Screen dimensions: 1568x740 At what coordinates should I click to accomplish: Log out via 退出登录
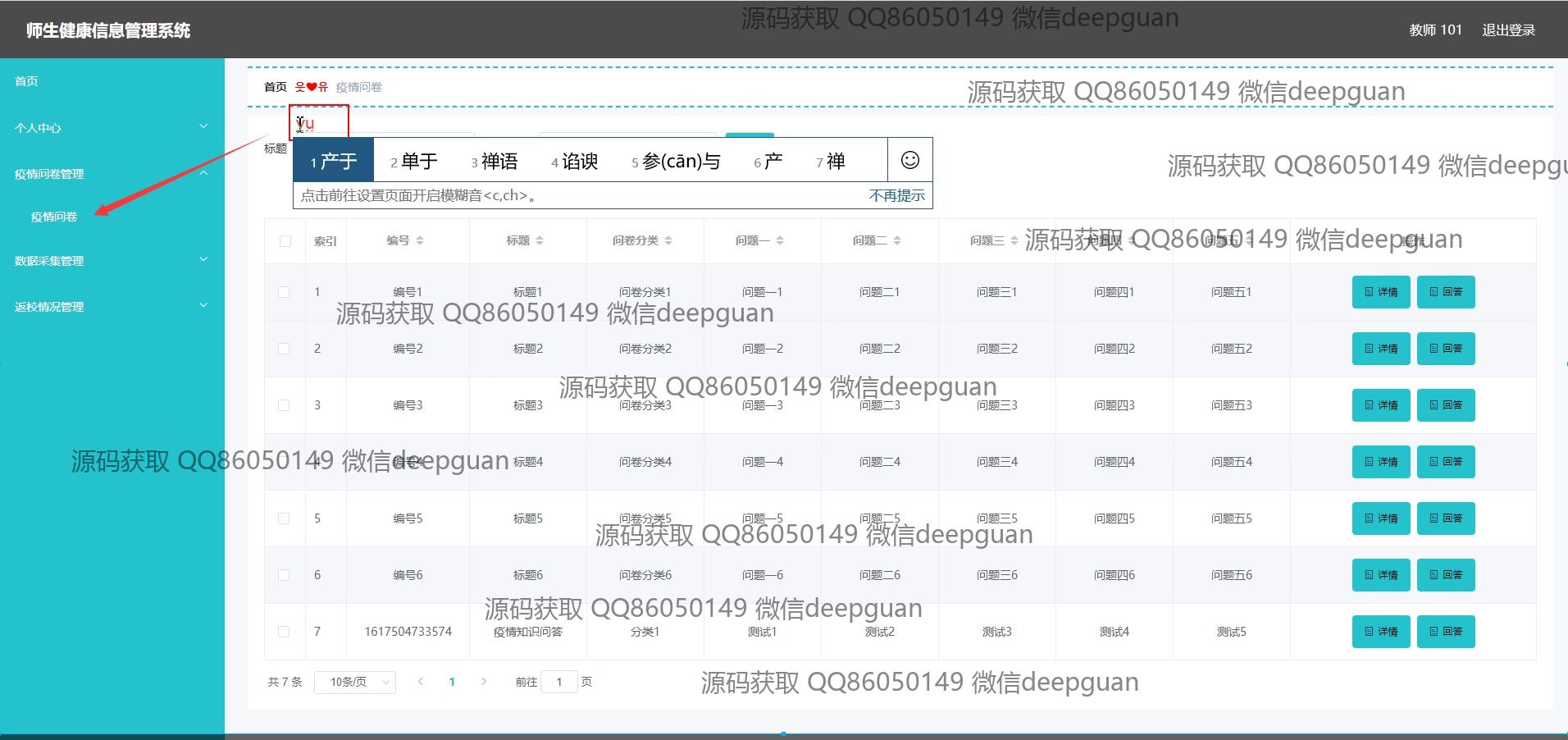point(1509,30)
